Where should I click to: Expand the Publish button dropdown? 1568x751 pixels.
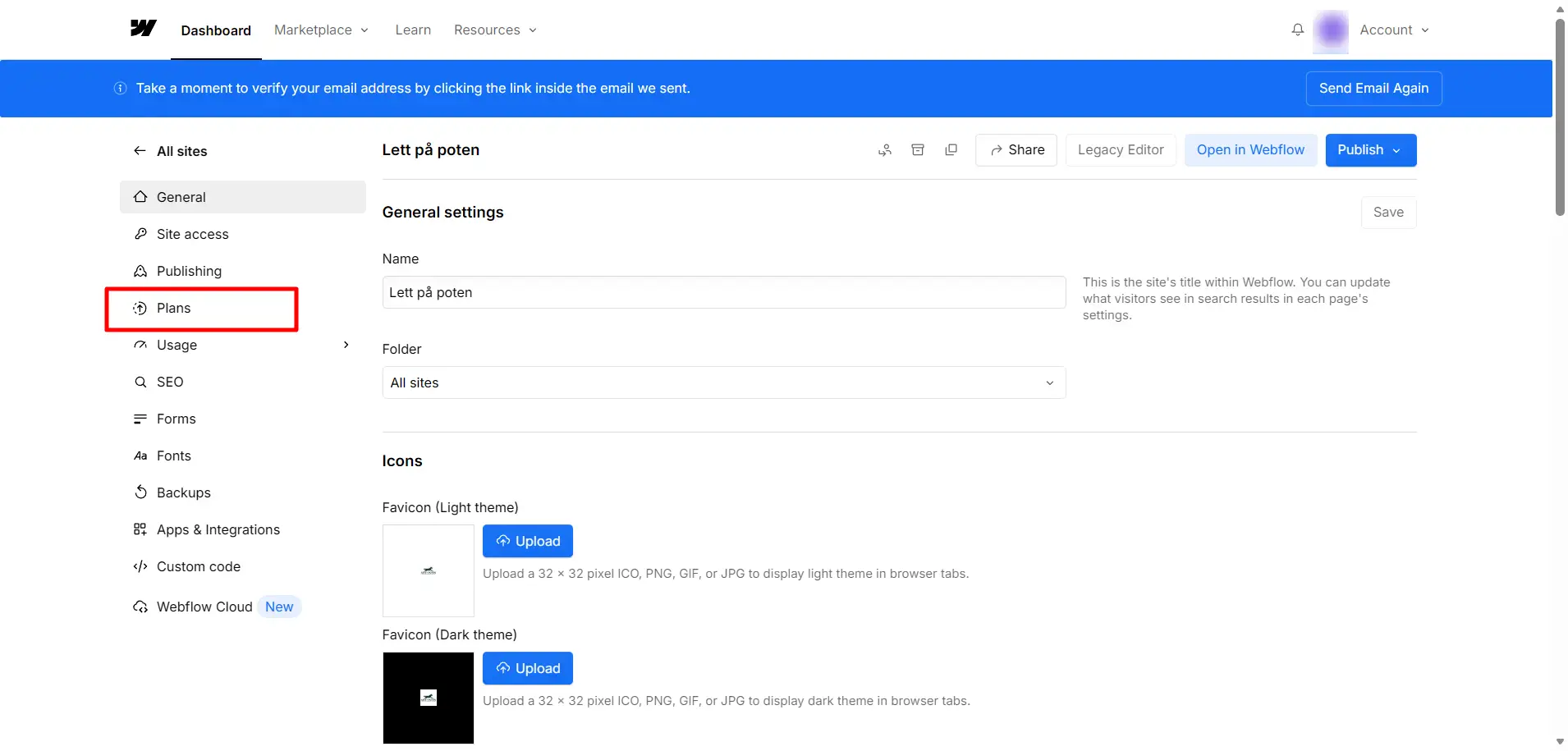1396,150
